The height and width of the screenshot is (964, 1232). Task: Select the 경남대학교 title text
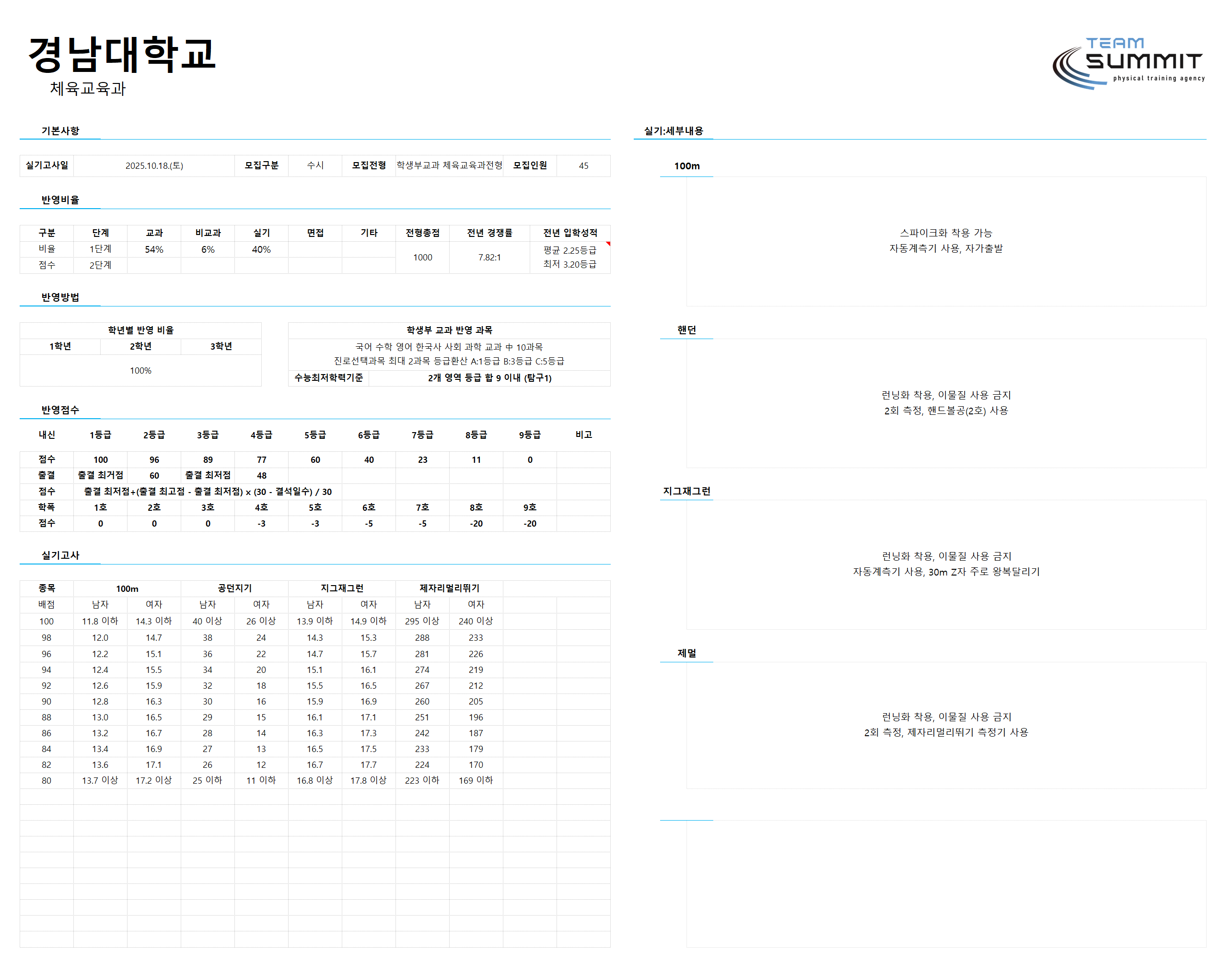(122, 54)
